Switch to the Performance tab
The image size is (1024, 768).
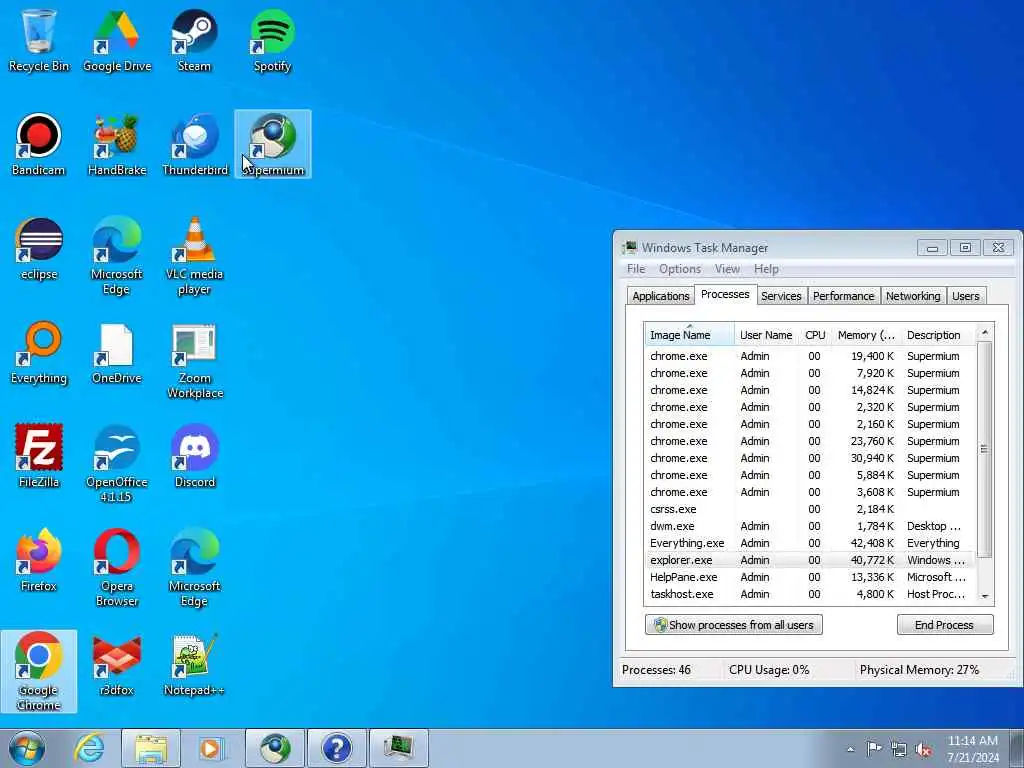(x=843, y=296)
